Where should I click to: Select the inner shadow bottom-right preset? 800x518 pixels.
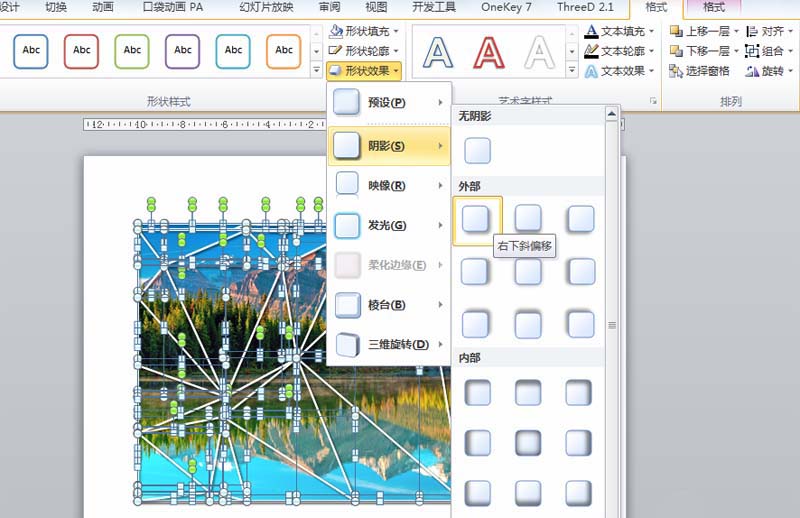pyautogui.click(x=579, y=493)
